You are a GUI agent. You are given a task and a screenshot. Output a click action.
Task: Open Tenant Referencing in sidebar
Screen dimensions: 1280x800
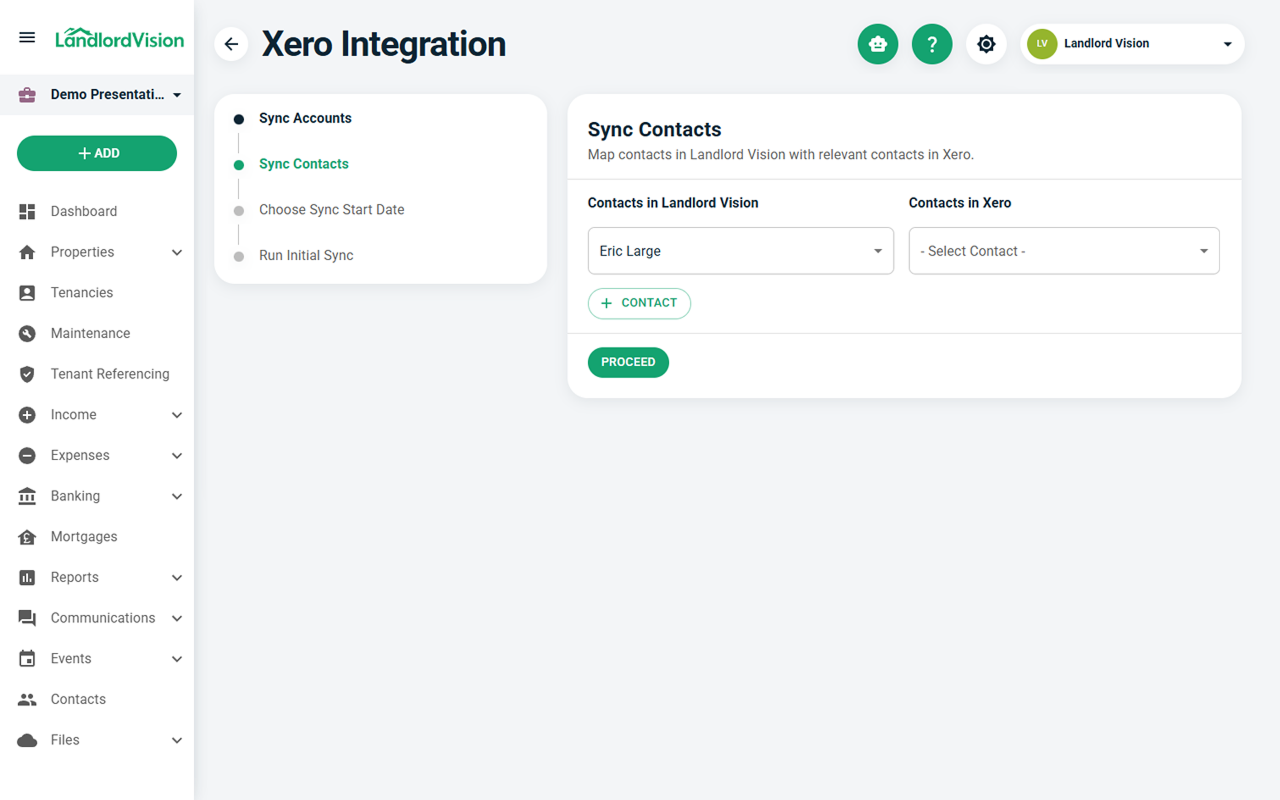[x=110, y=374]
